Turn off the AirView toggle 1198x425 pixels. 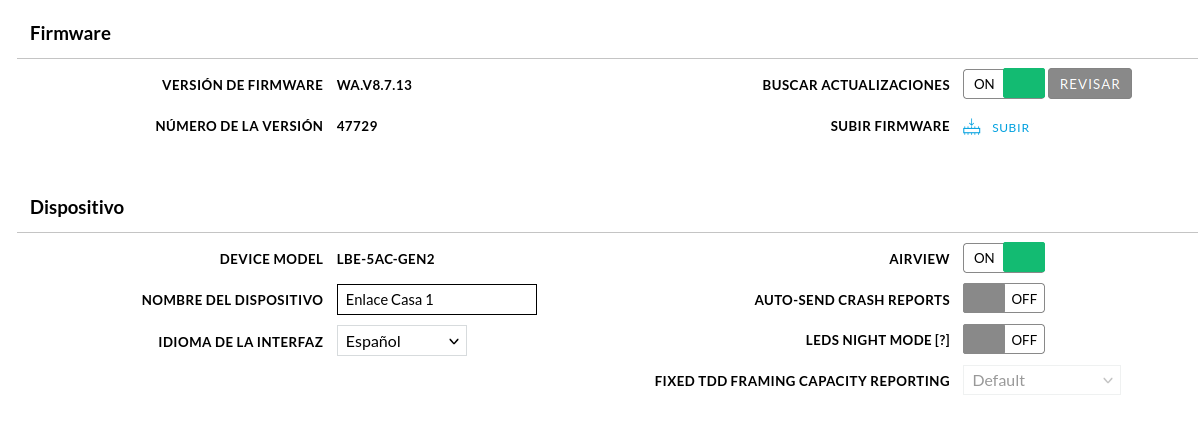coord(1003,258)
